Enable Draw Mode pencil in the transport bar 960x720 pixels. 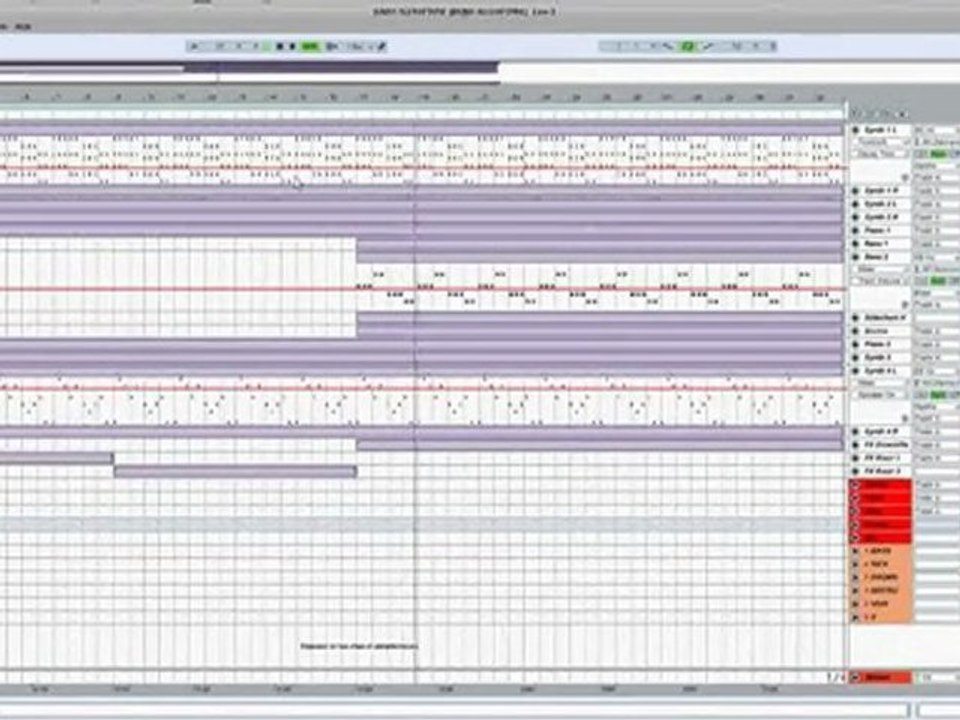[381, 46]
